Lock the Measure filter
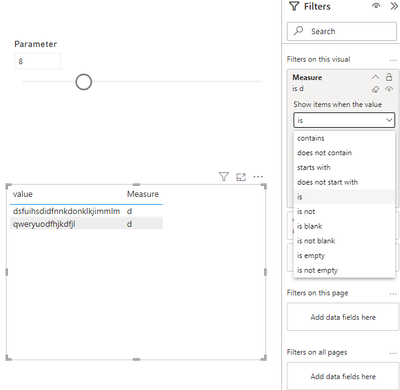Screen dimensions: 400x390 [389, 77]
